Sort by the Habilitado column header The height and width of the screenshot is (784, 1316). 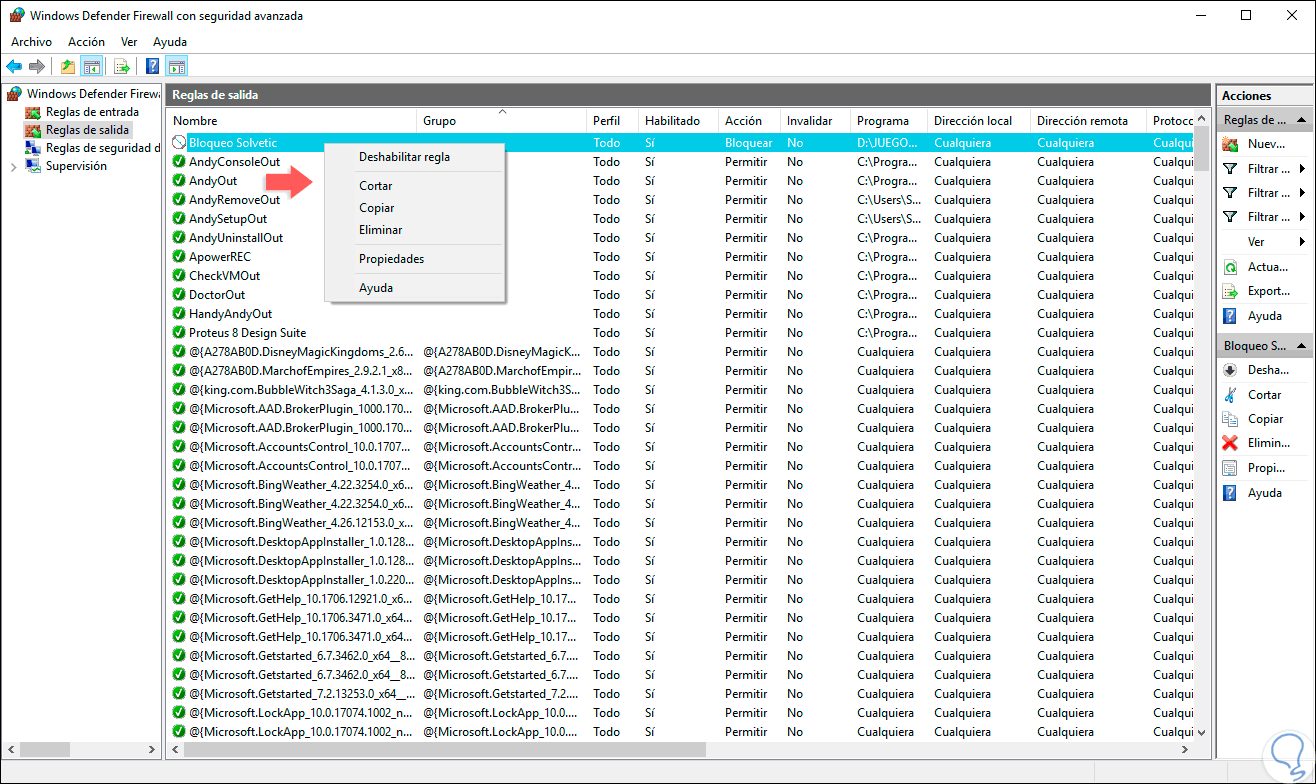[x=678, y=121]
